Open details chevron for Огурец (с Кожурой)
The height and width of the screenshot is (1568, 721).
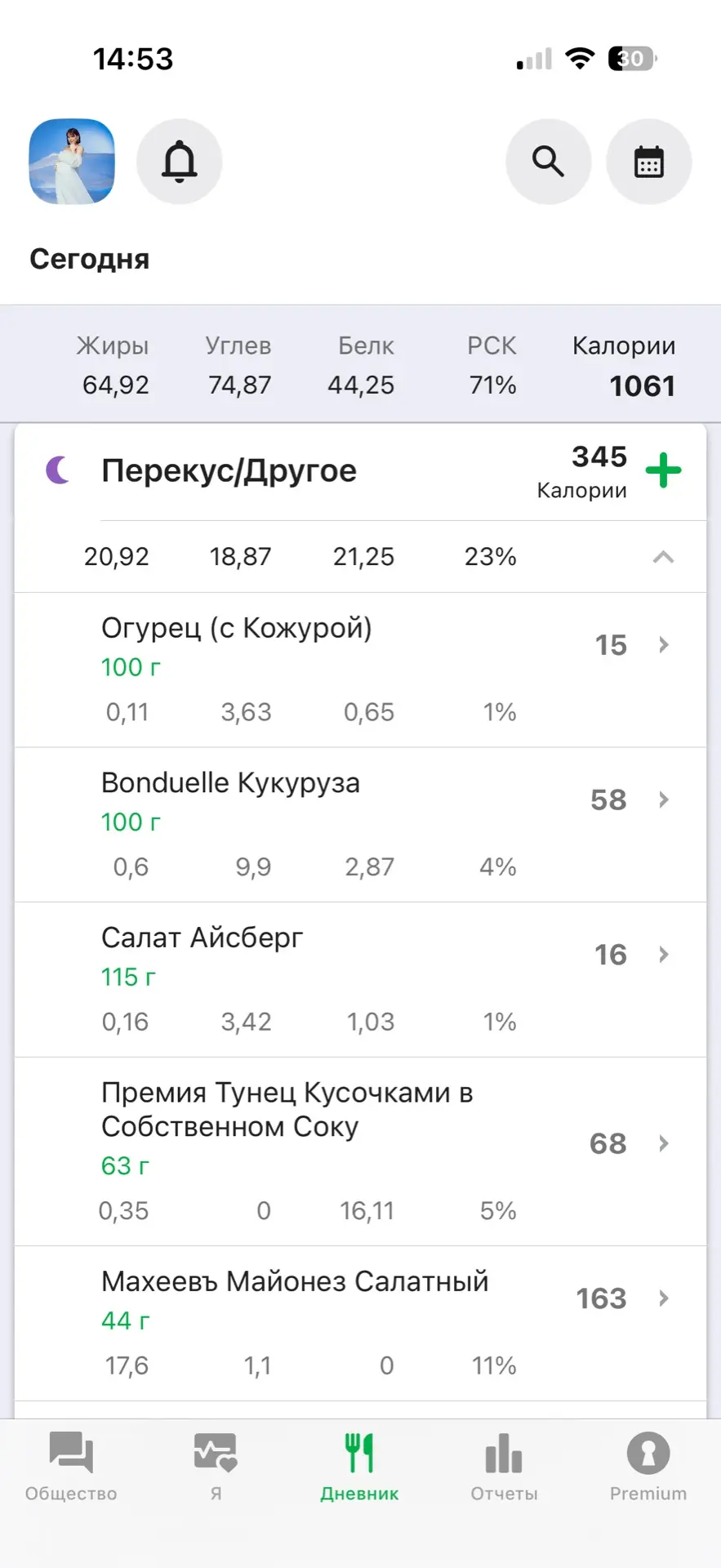pyautogui.click(x=663, y=645)
